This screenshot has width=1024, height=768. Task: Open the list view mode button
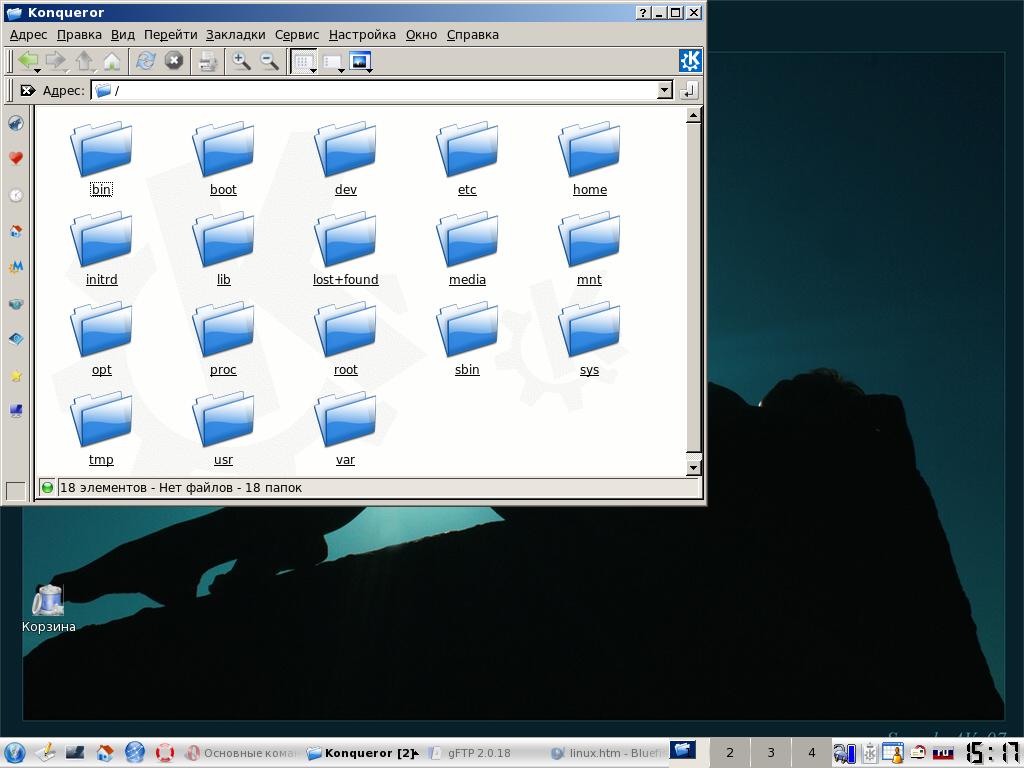(333, 61)
